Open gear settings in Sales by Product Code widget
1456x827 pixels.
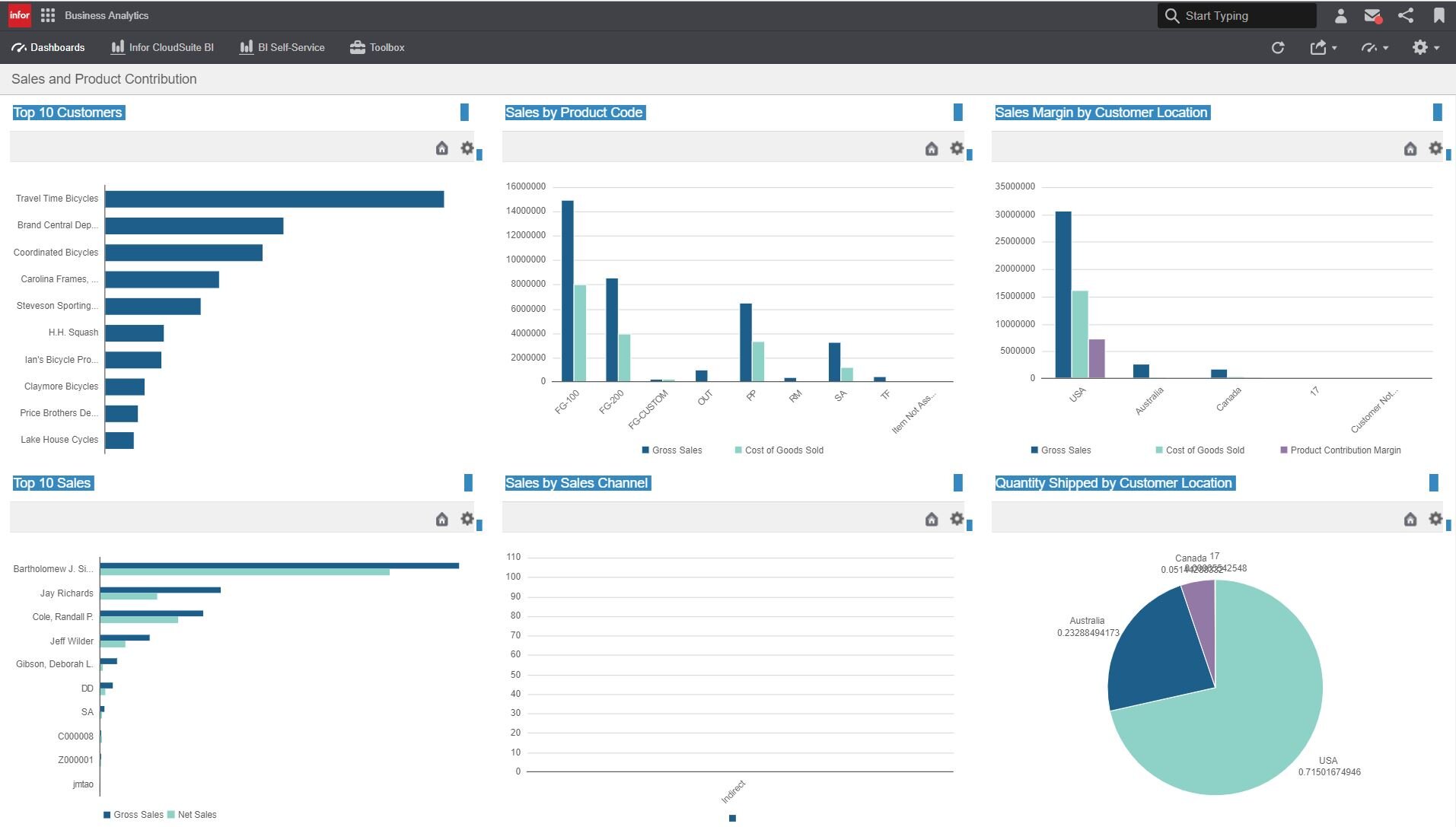tap(957, 148)
